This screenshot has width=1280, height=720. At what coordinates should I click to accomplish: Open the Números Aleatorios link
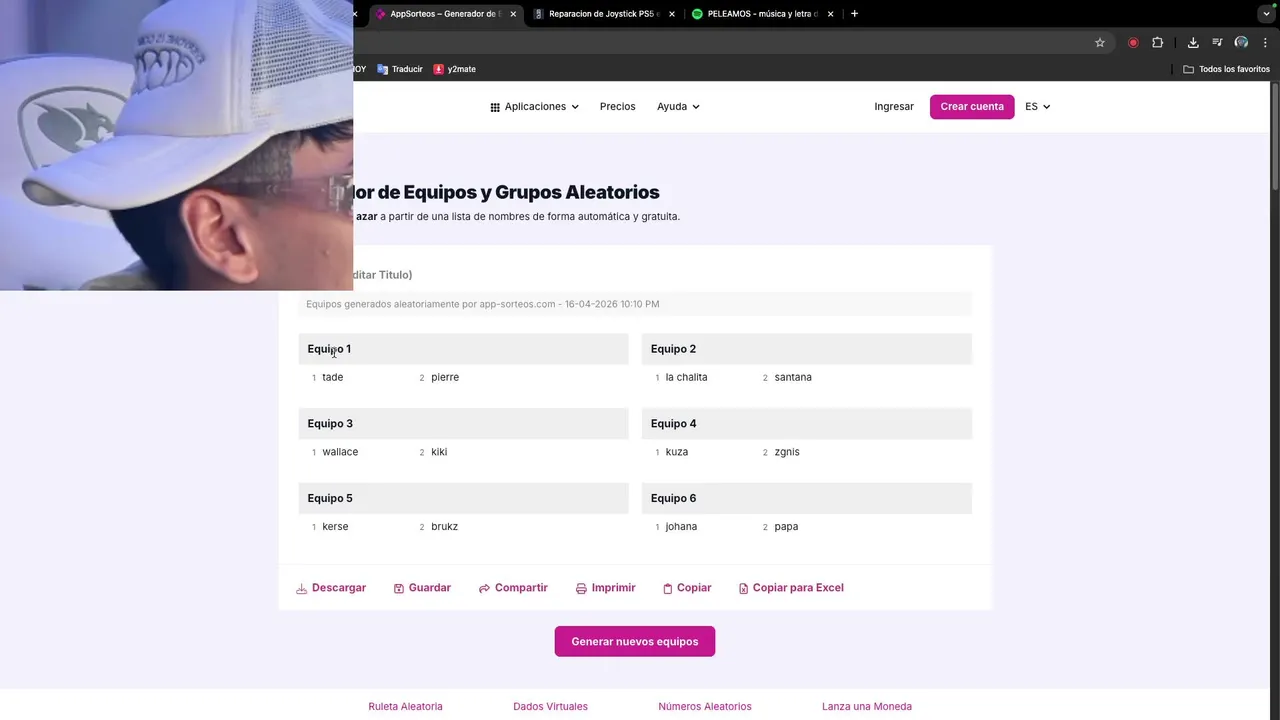[705, 707]
